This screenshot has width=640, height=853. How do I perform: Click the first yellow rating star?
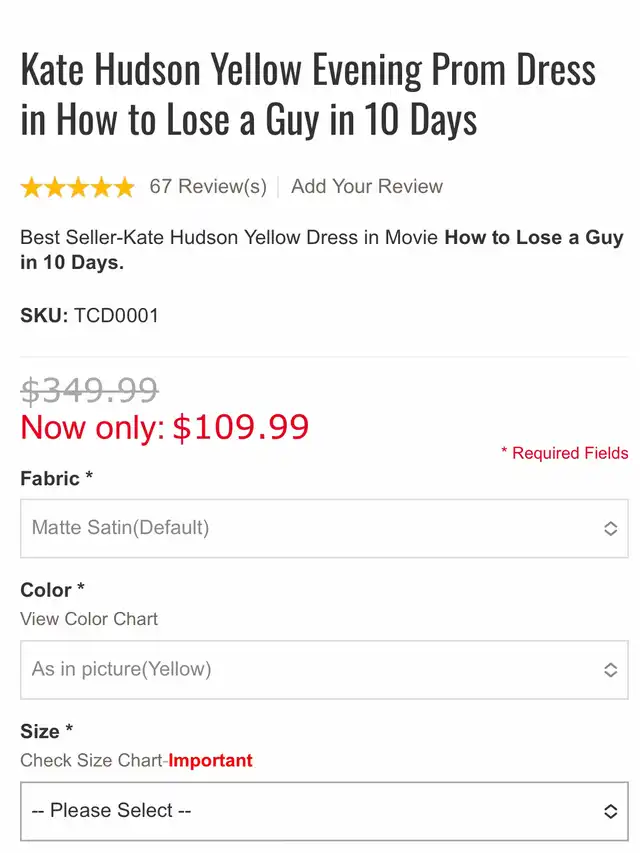(31, 187)
